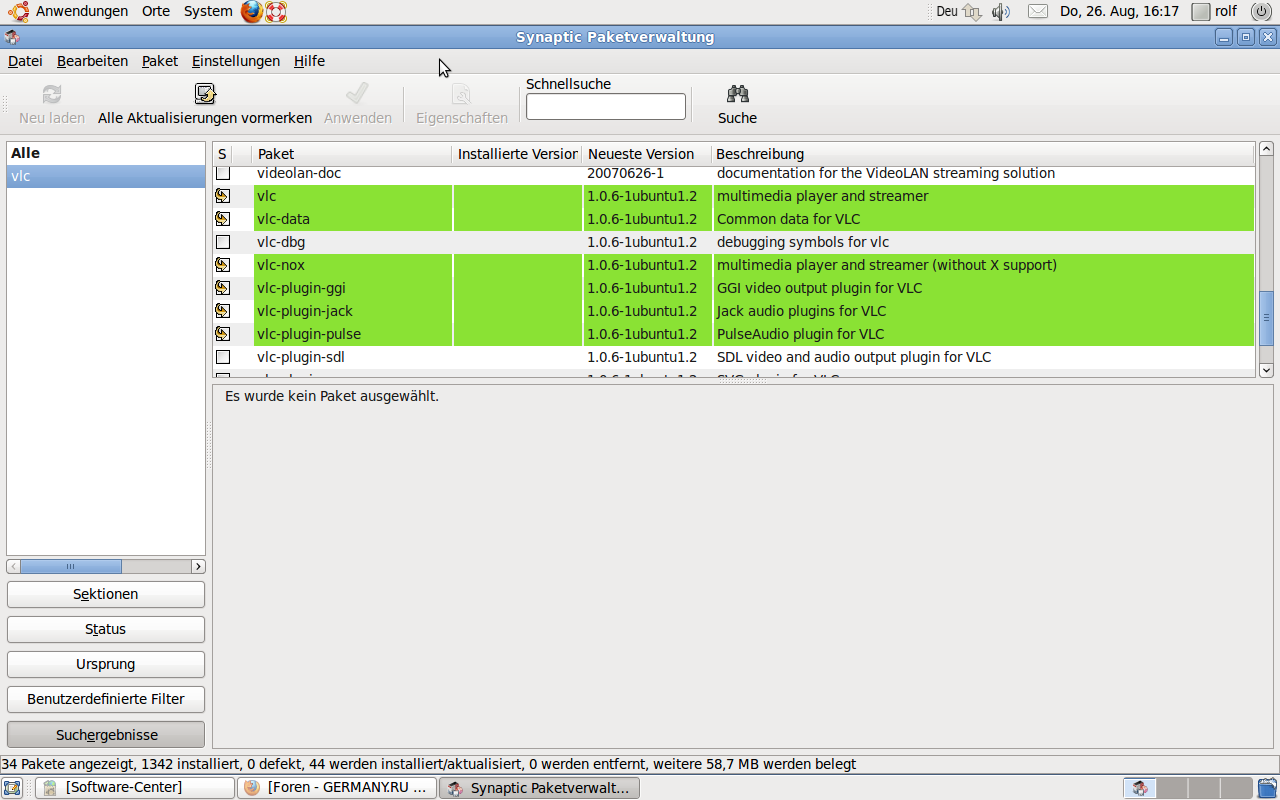Click the network connection indicator icon
Image resolution: width=1280 pixels, height=800 pixels.
[x=972, y=12]
